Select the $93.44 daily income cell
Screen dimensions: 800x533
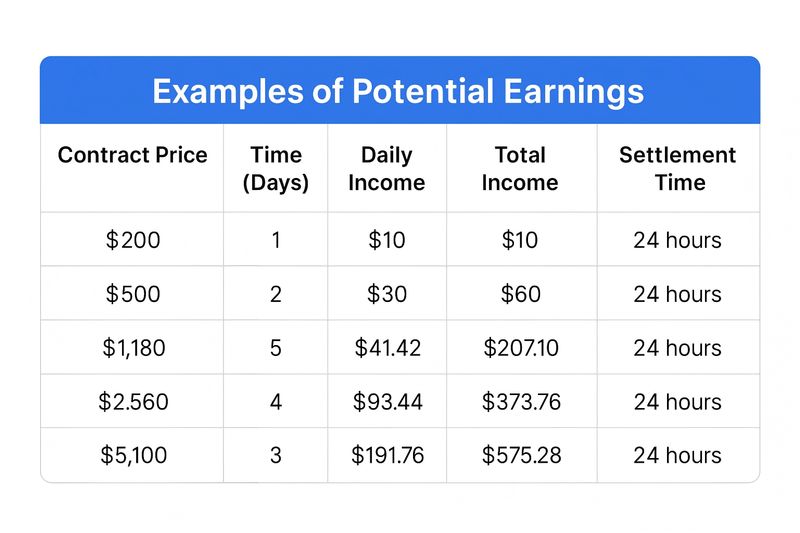(x=387, y=402)
